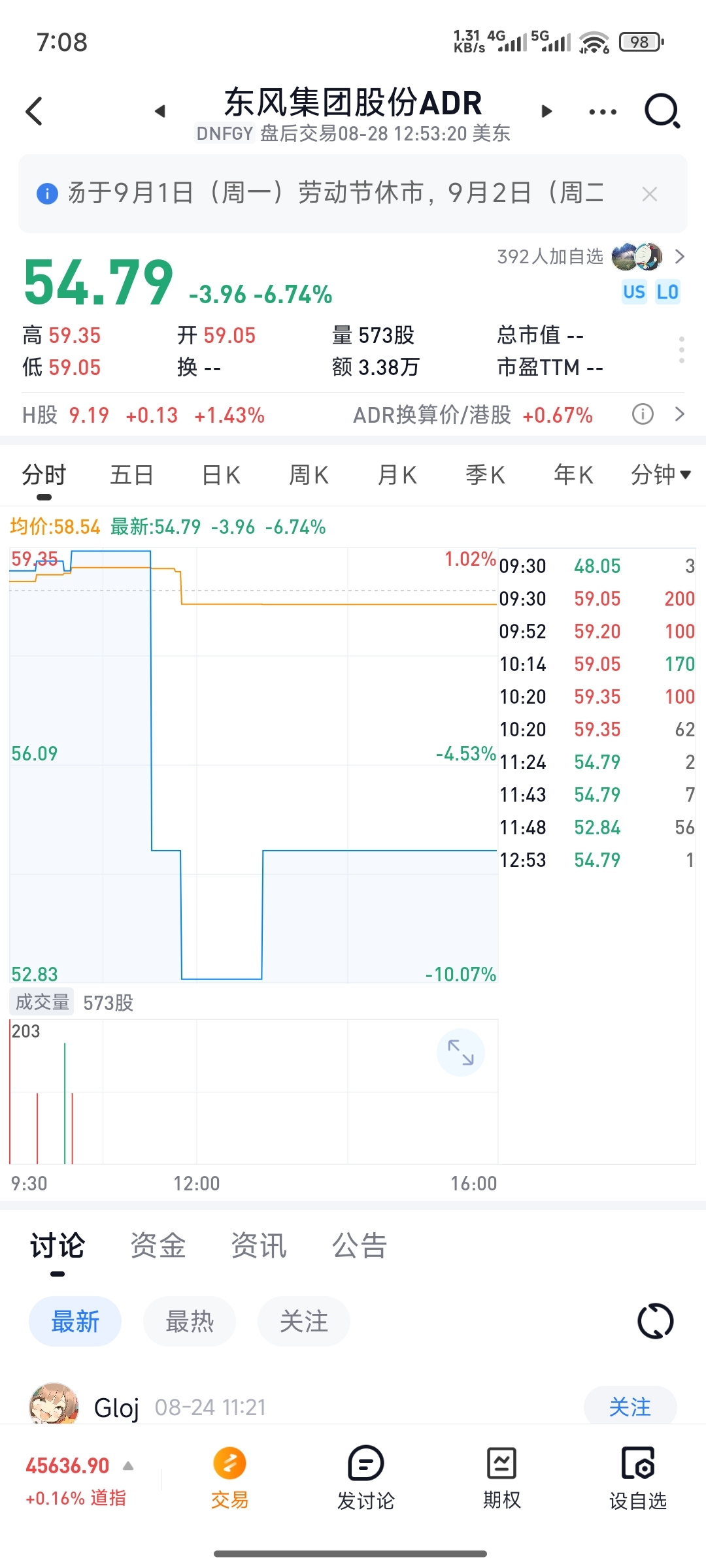Open the three-dot more options menu

coord(602,112)
